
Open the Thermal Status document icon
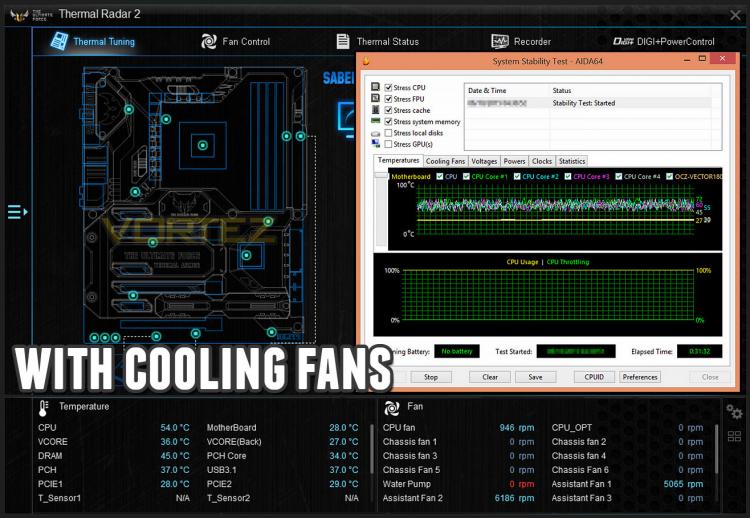(343, 41)
